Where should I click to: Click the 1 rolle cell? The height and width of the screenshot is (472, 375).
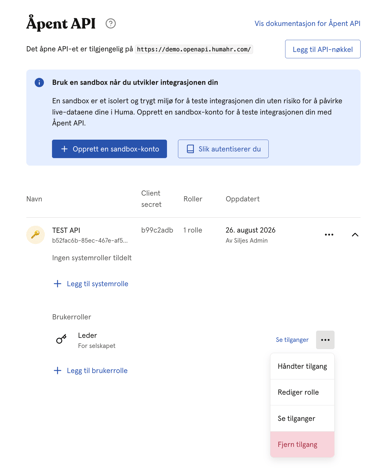pos(193,230)
